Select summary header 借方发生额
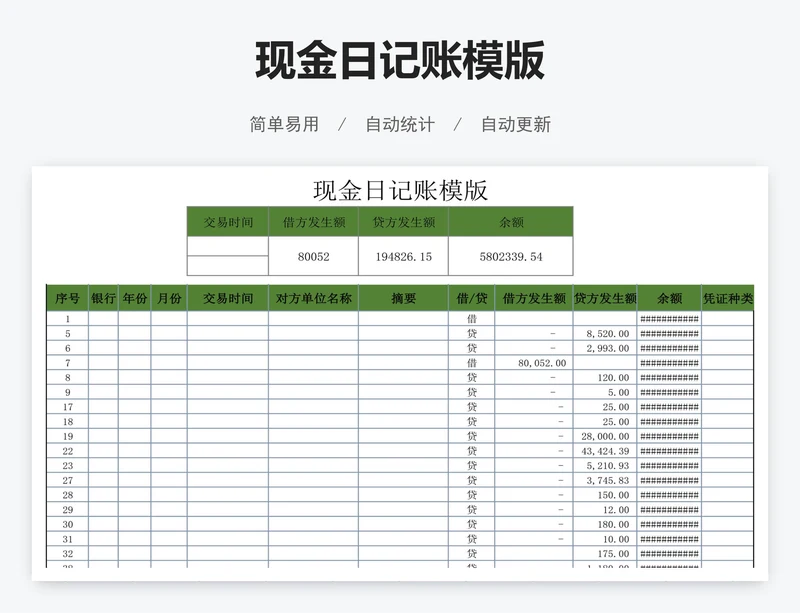Screen dimensions: 800x613 [x=314, y=222]
